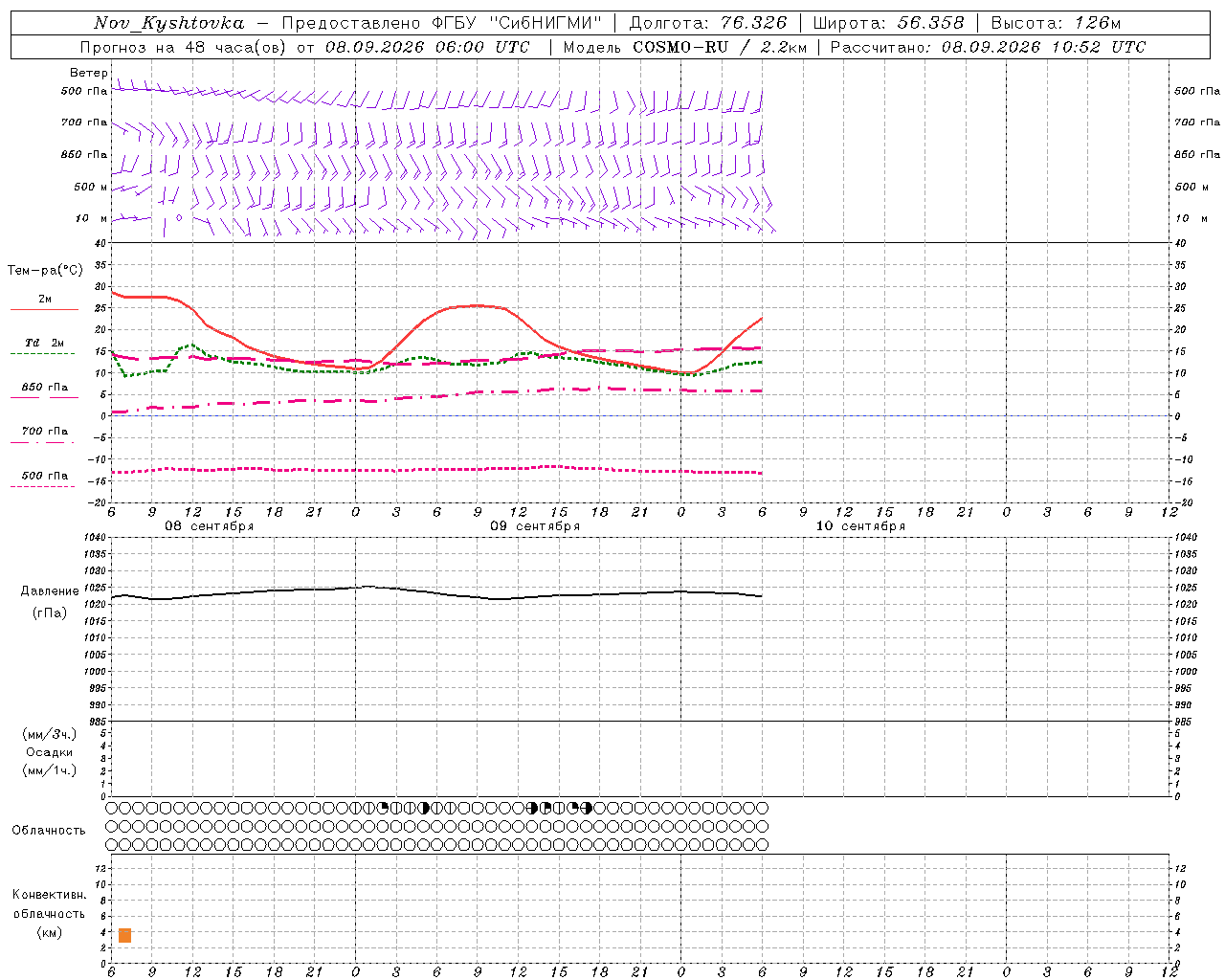Click the wind calm circle at 10 м
This screenshot has width=1225, height=980.
pyautogui.click(x=179, y=218)
